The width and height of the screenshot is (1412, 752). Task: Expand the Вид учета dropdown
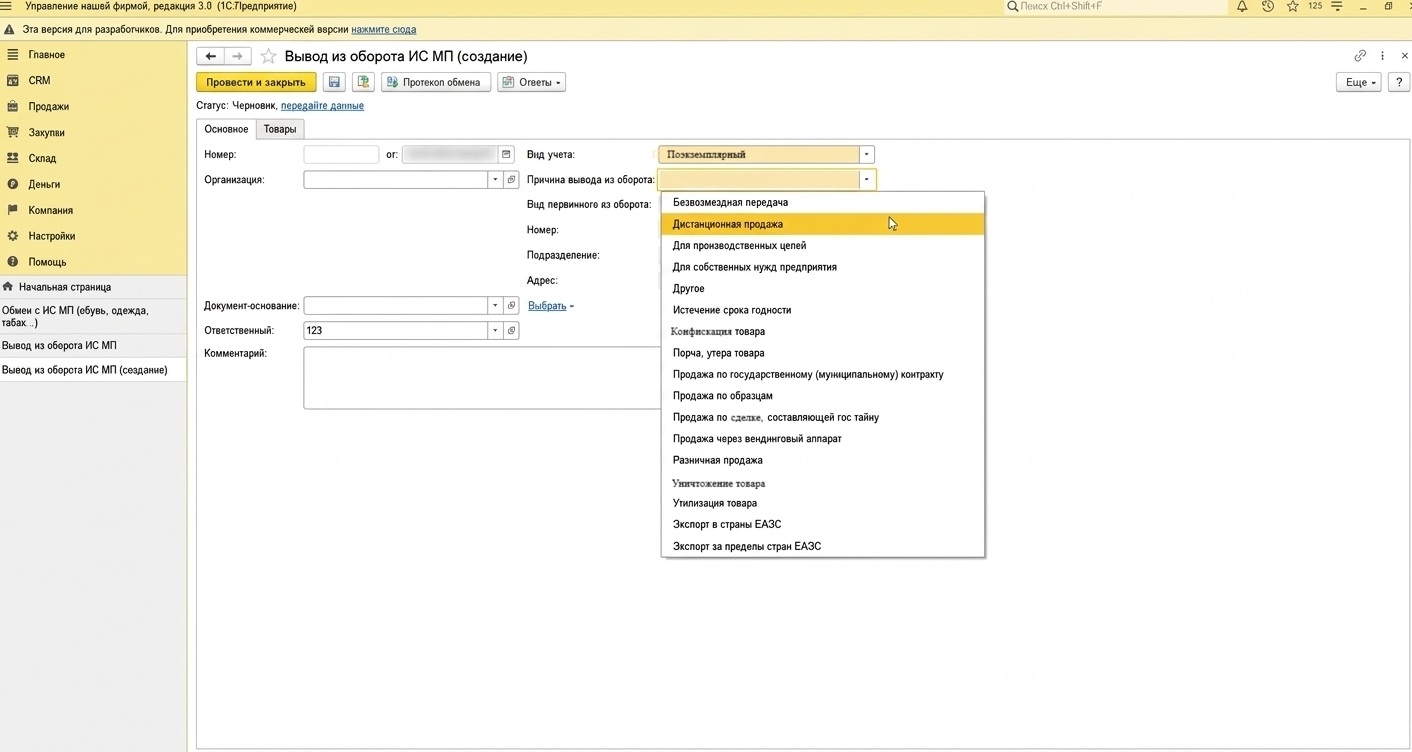[x=867, y=155]
